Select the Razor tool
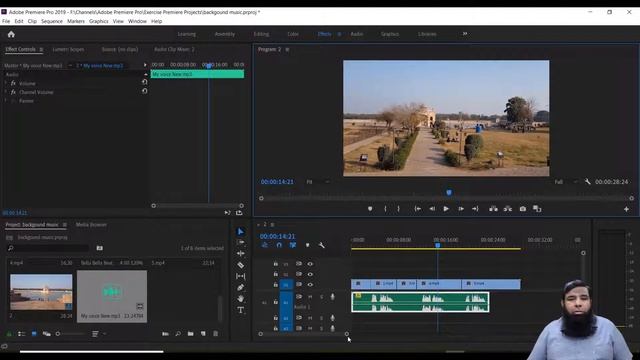The height and width of the screenshot is (360, 640). tap(240, 265)
